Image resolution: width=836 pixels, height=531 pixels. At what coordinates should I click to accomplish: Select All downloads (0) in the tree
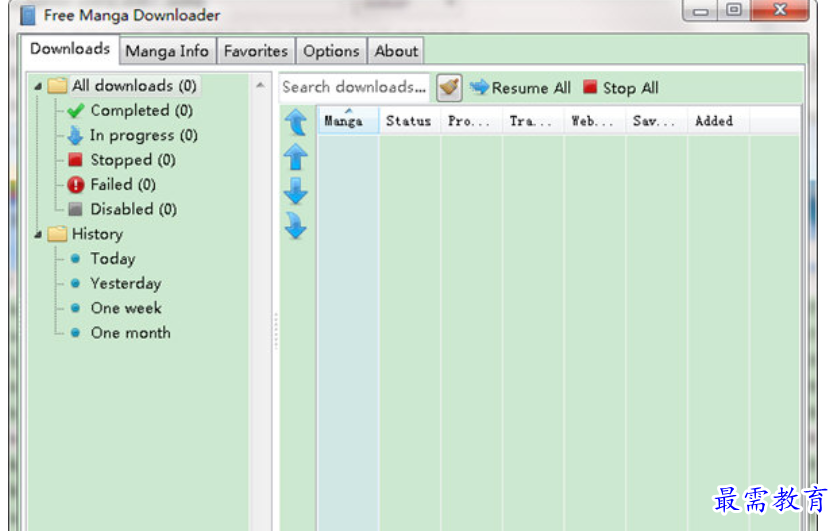point(134,86)
